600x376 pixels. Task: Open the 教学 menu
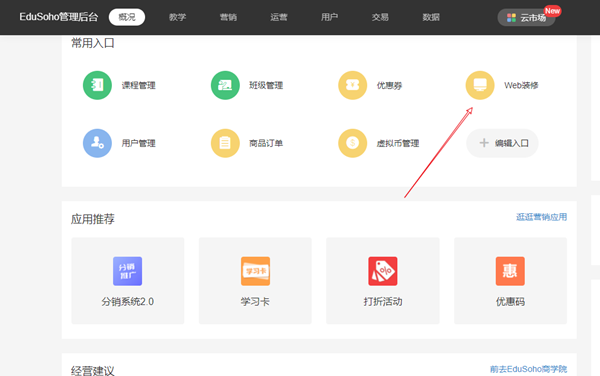178,17
